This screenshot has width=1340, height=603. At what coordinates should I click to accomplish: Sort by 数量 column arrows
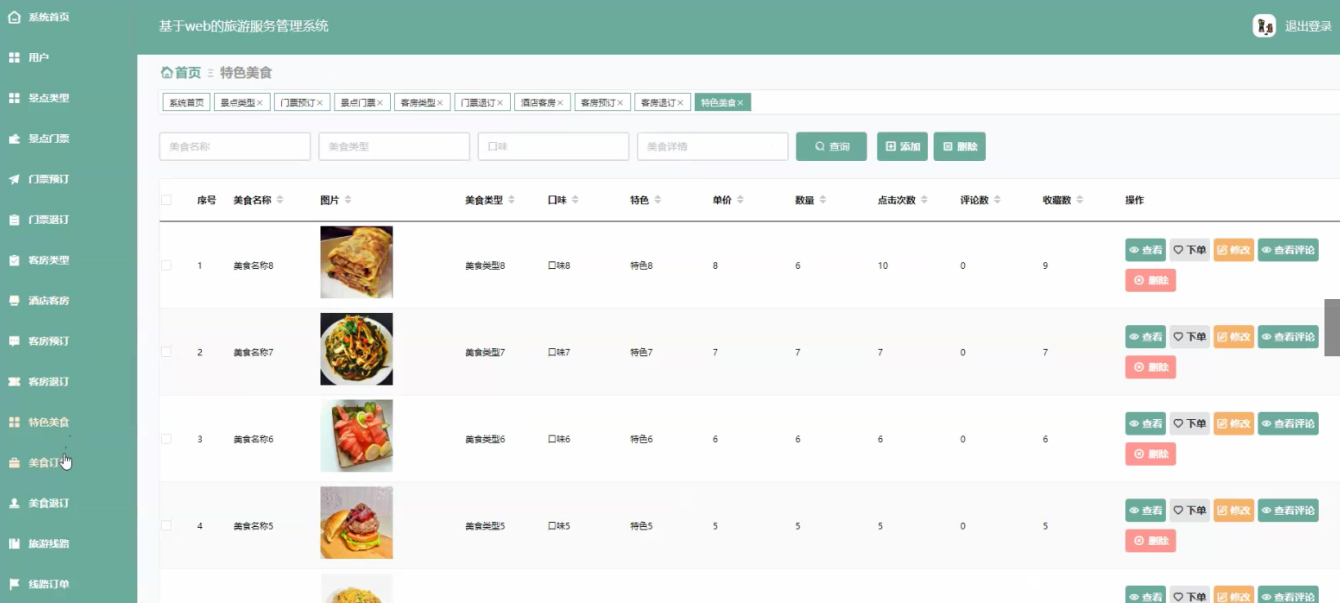point(823,200)
